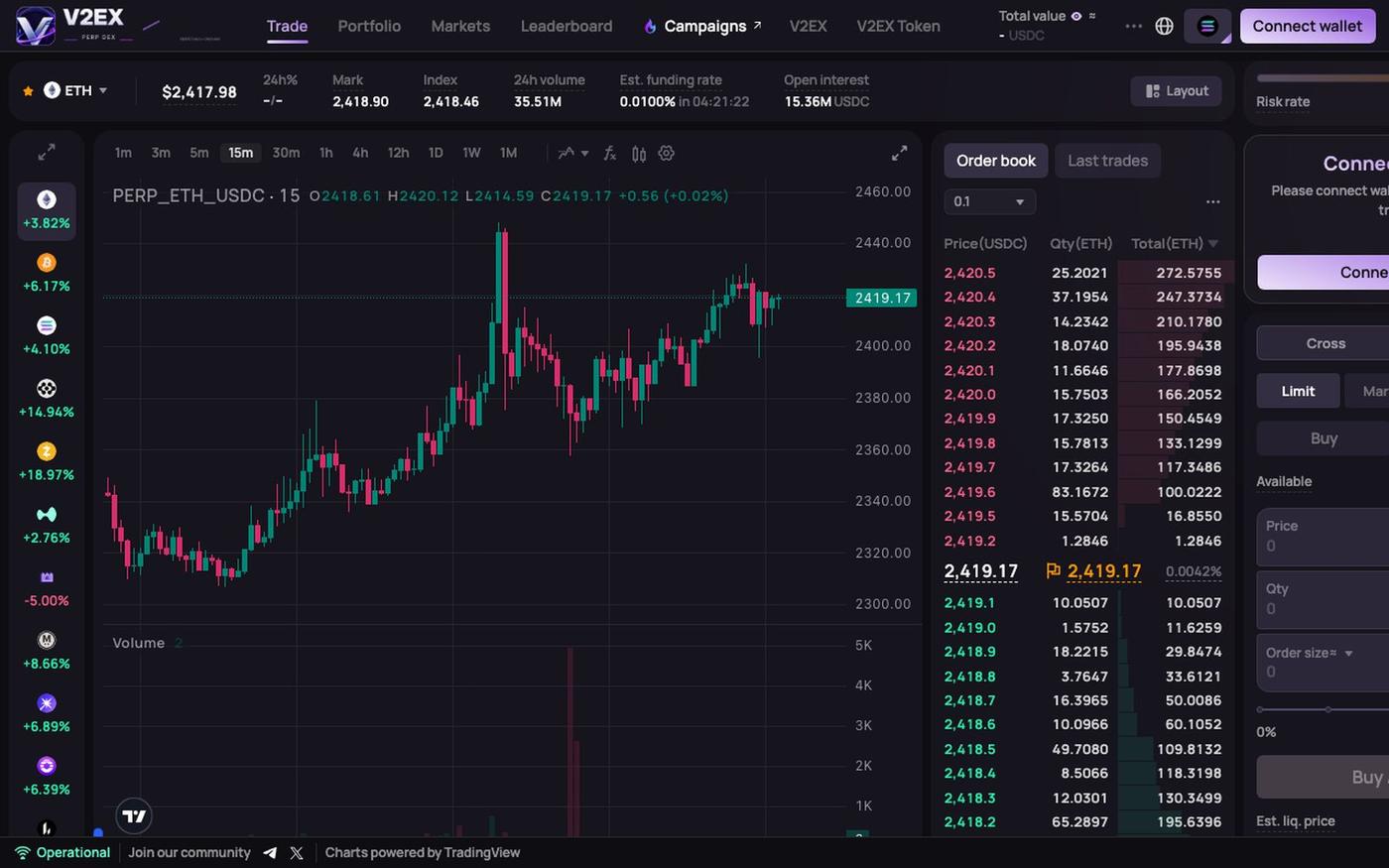Click the approx symbol beside Total value
This screenshot has width=1389, height=868.
click(1092, 16)
